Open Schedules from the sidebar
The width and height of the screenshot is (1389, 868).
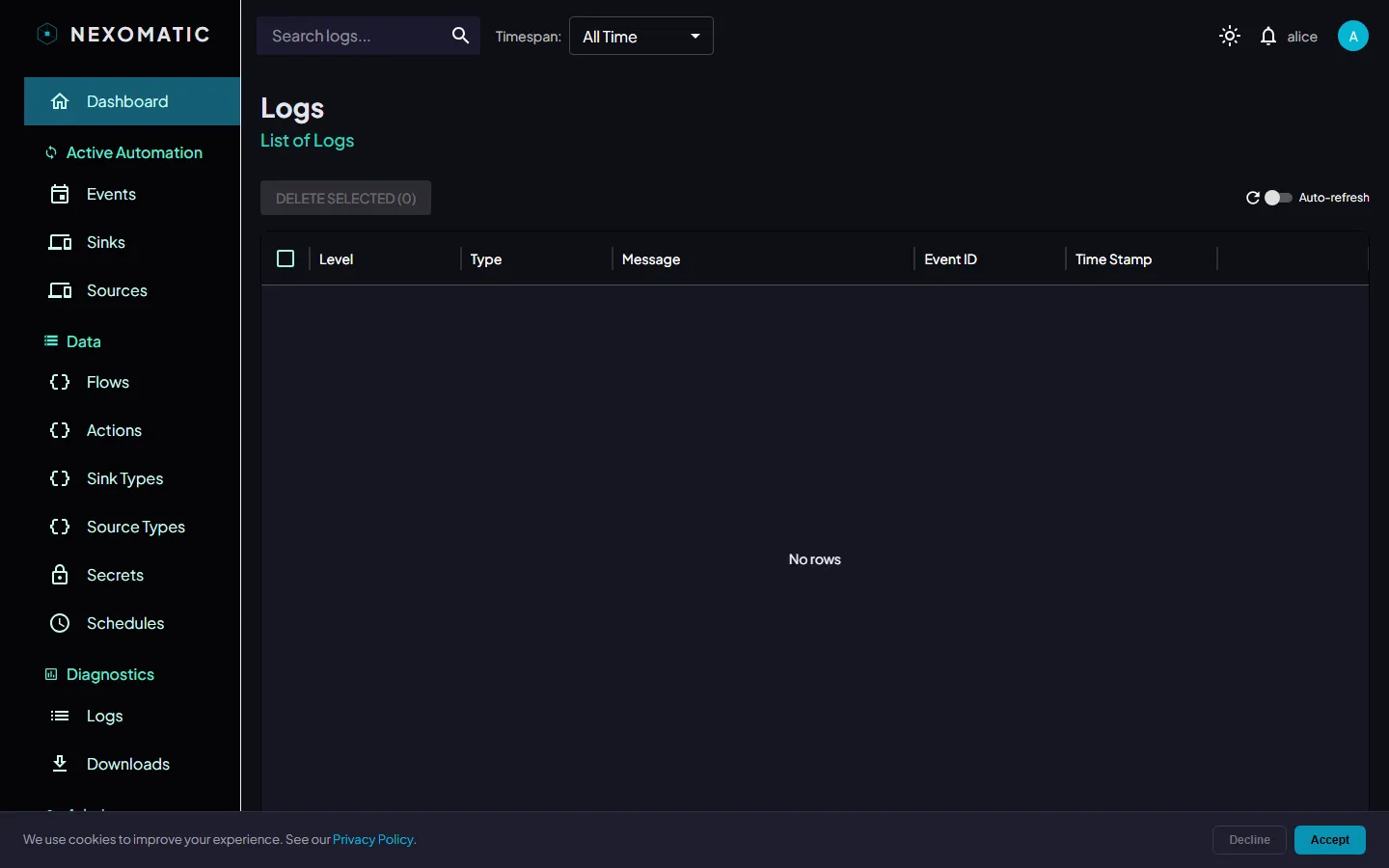point(132,623)
